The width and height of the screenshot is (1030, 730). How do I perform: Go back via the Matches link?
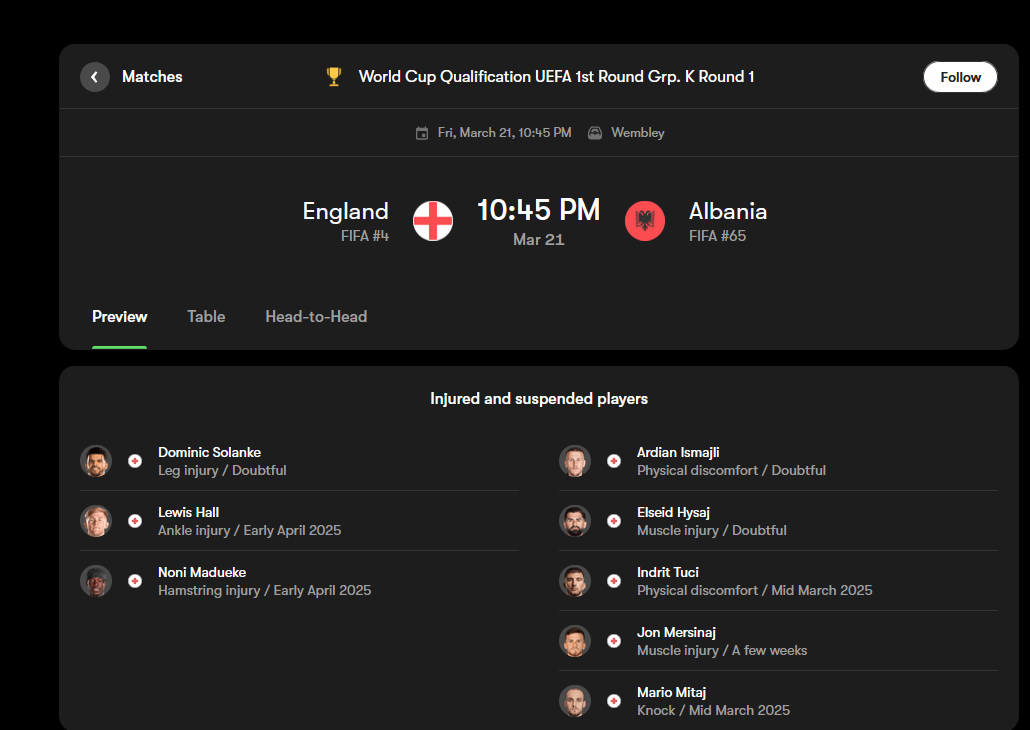coord(152,77)
